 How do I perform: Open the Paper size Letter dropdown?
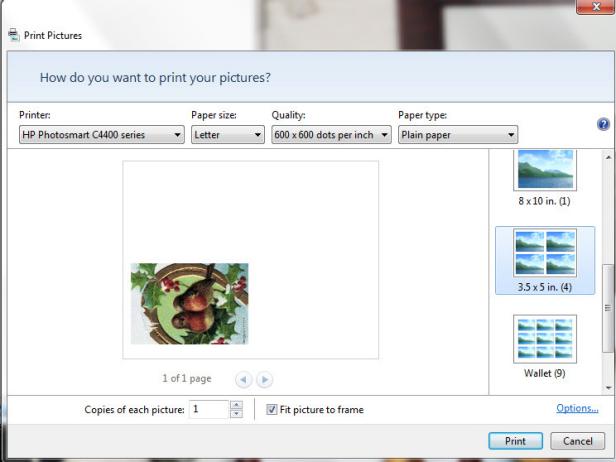point(228,135)
